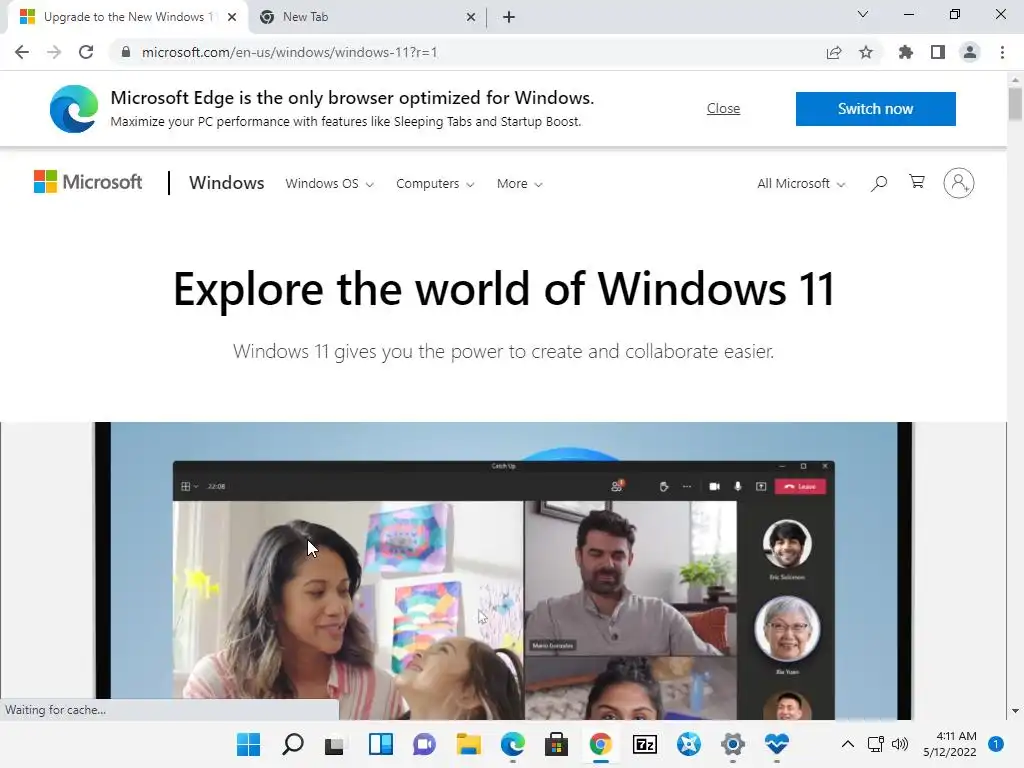
Task: Open File Explorer from taskbar
Action: pyautogui.click(x=468, y=744)
